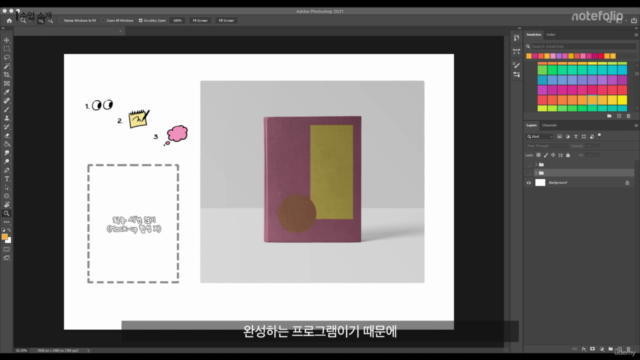Open the collapsed Brush Settings panel icon
Viewport: 640px width, 360px height.
[x=516, y=65]
